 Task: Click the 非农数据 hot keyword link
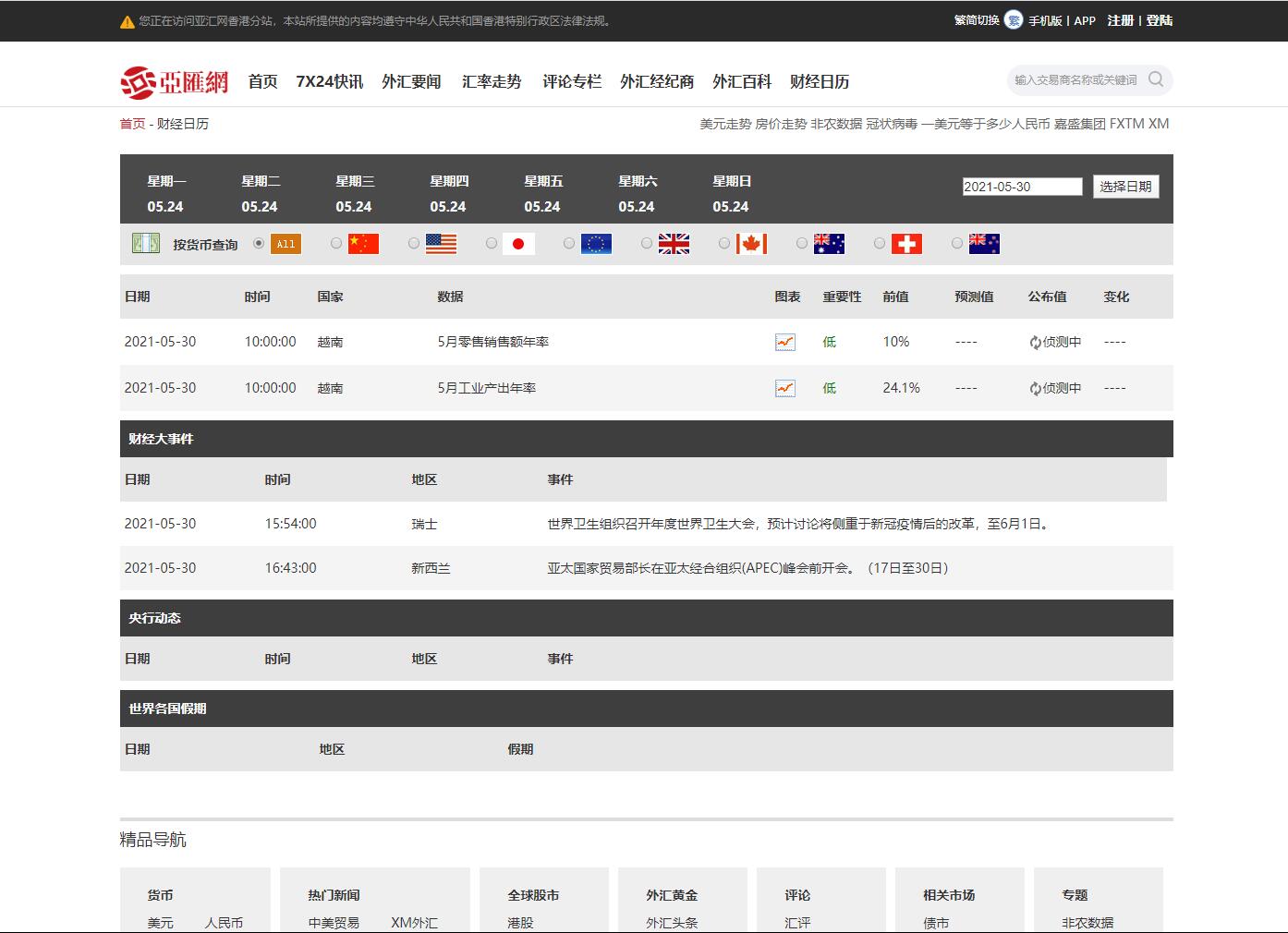coord(835,124)
